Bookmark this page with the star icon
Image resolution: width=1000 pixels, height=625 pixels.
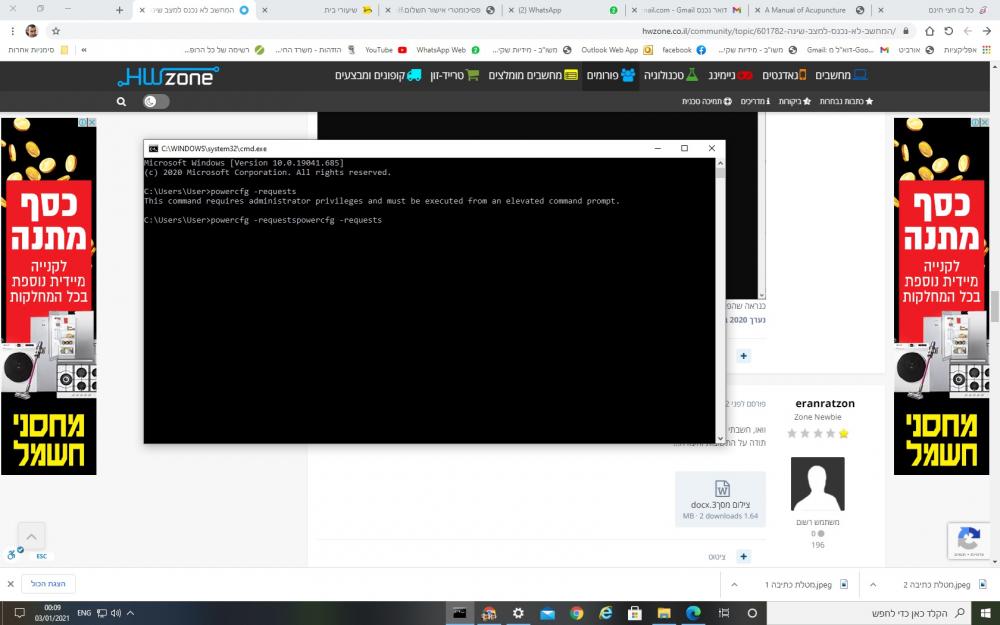point(56,31)
